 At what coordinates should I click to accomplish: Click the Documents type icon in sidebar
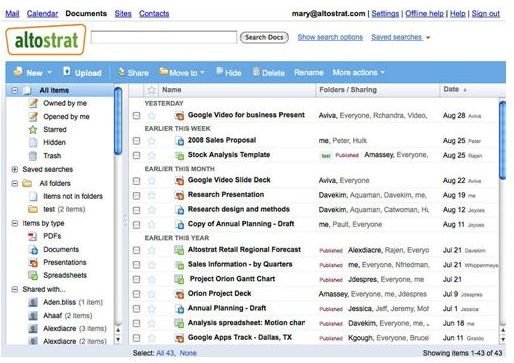point(33,249)
